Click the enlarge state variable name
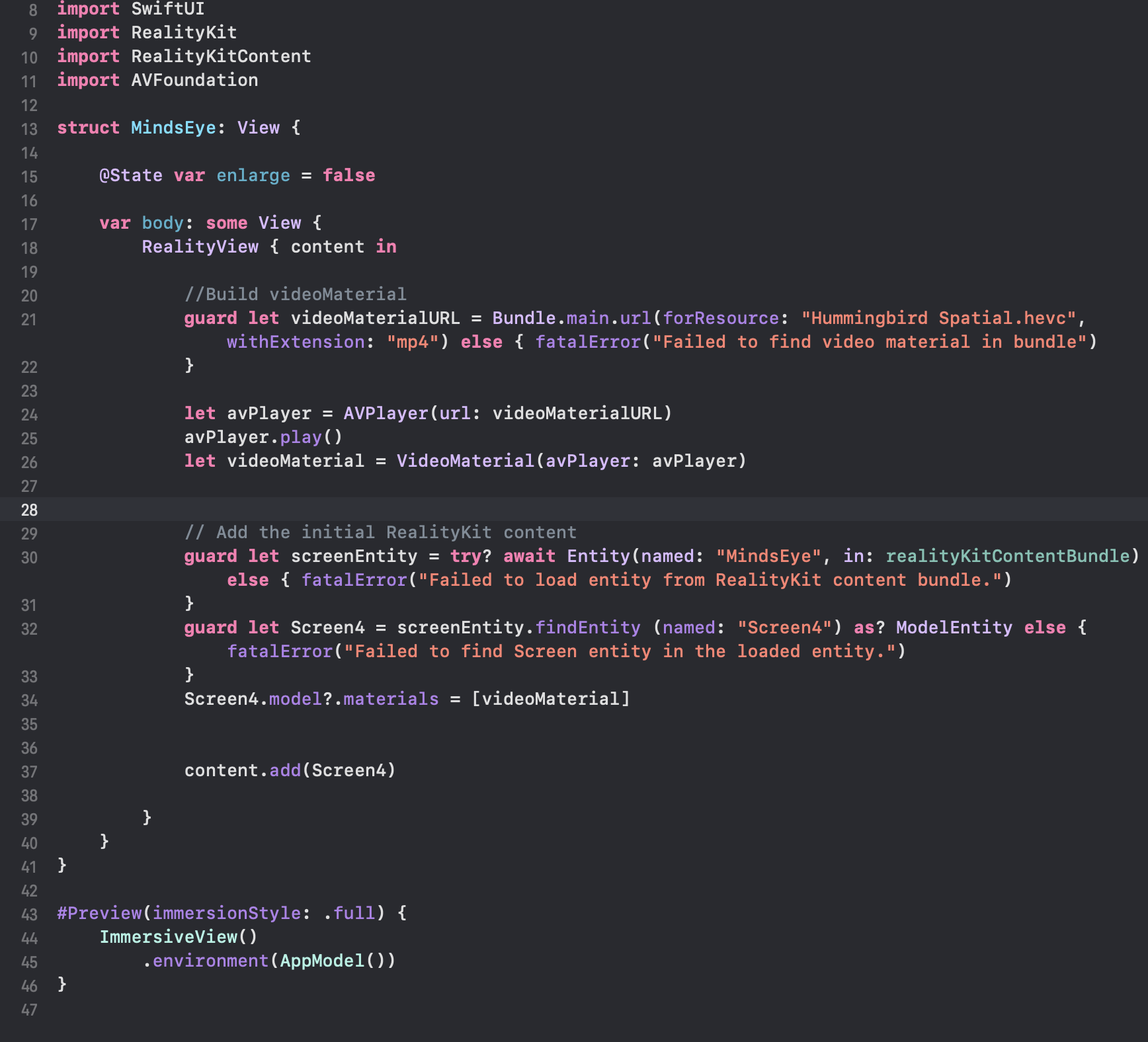The width and height of the screenshot is (1148, 1042). pyautogui.click(x=253, y=175)
